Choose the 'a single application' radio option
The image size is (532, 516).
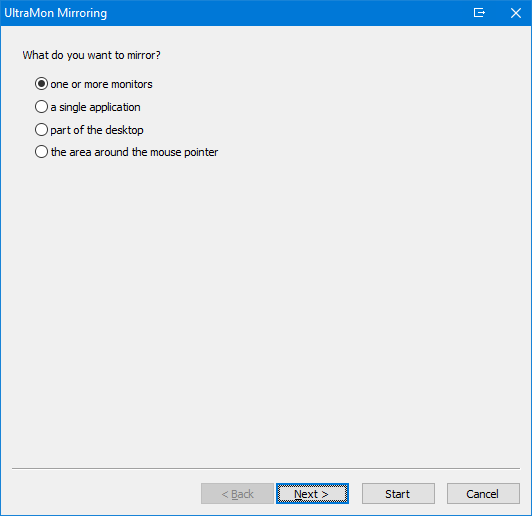pos(41,107)
